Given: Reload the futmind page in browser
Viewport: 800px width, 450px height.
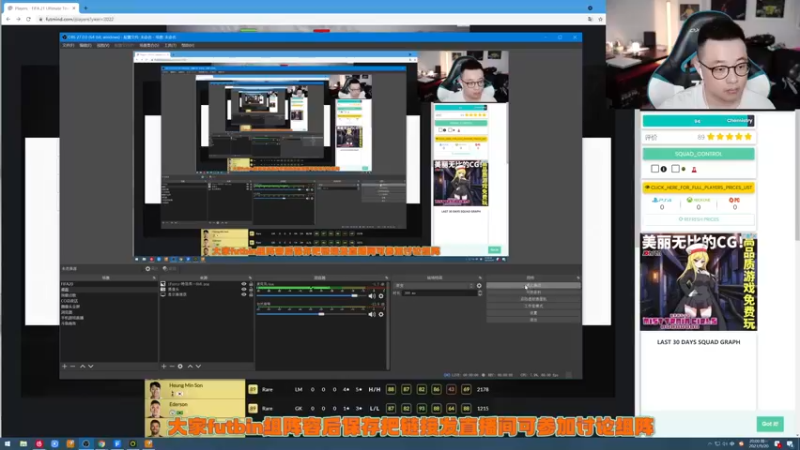Looking at the screenshot, I should pos(29,19).
